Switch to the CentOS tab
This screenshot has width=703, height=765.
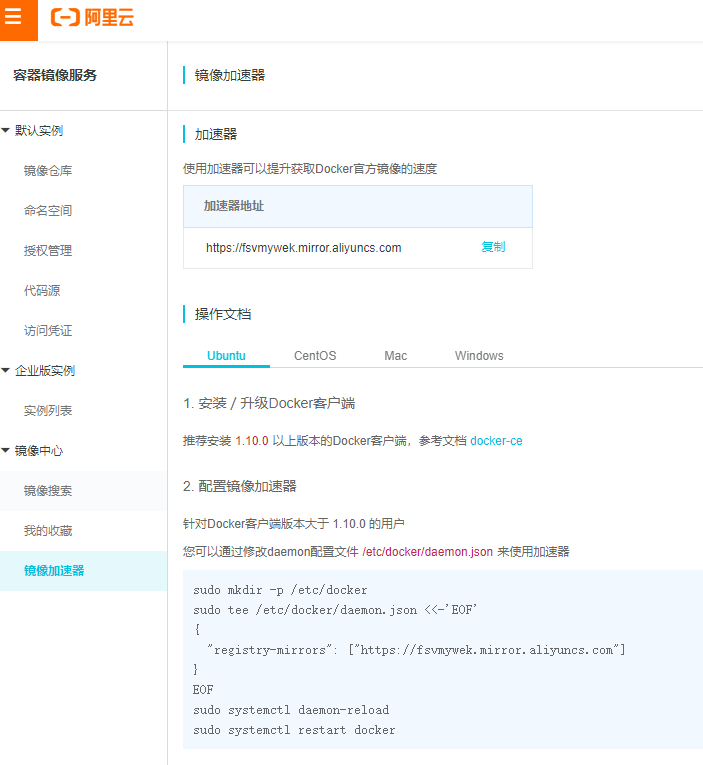pyautogui.click(x=315, y=356)
